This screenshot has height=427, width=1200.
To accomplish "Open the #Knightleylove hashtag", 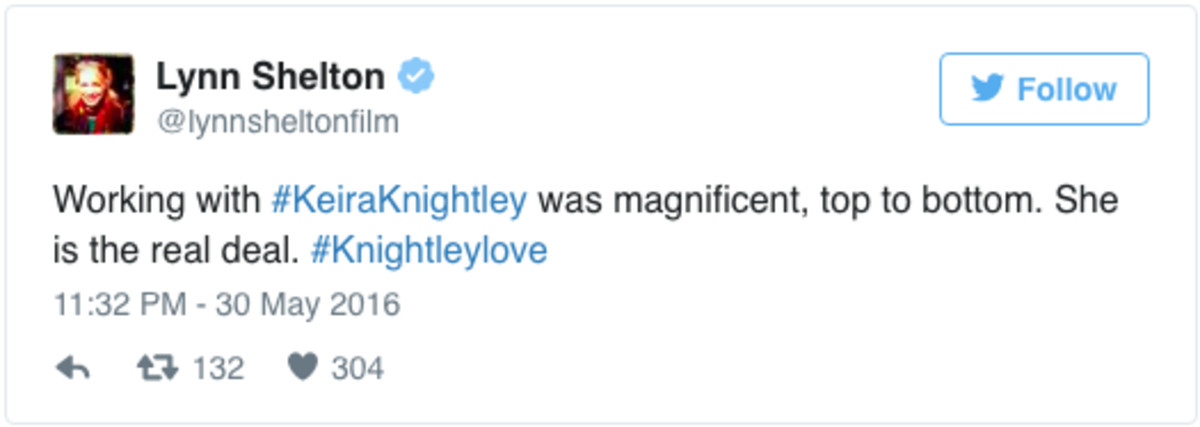I will click(x=429, y=250).
